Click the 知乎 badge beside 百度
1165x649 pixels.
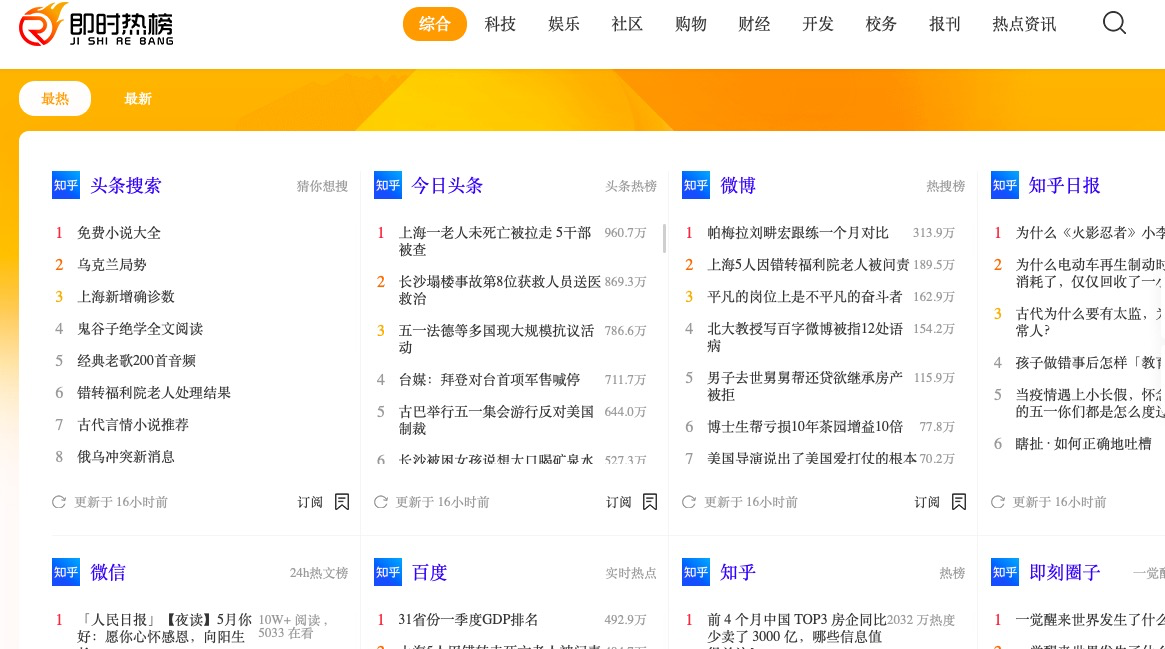click(x=388, y=572)
